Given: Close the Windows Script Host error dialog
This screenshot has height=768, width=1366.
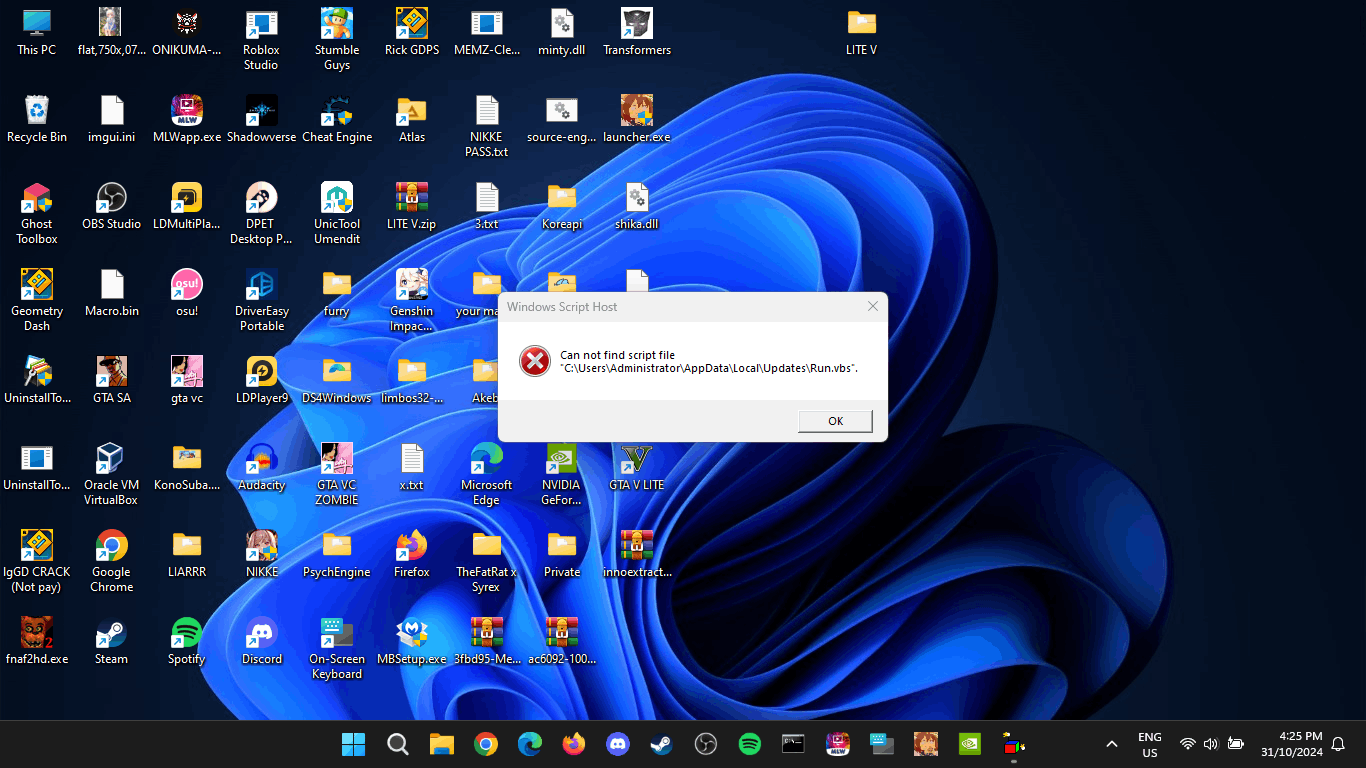Looking at the screenshot, I should click(x=873, y=306).
